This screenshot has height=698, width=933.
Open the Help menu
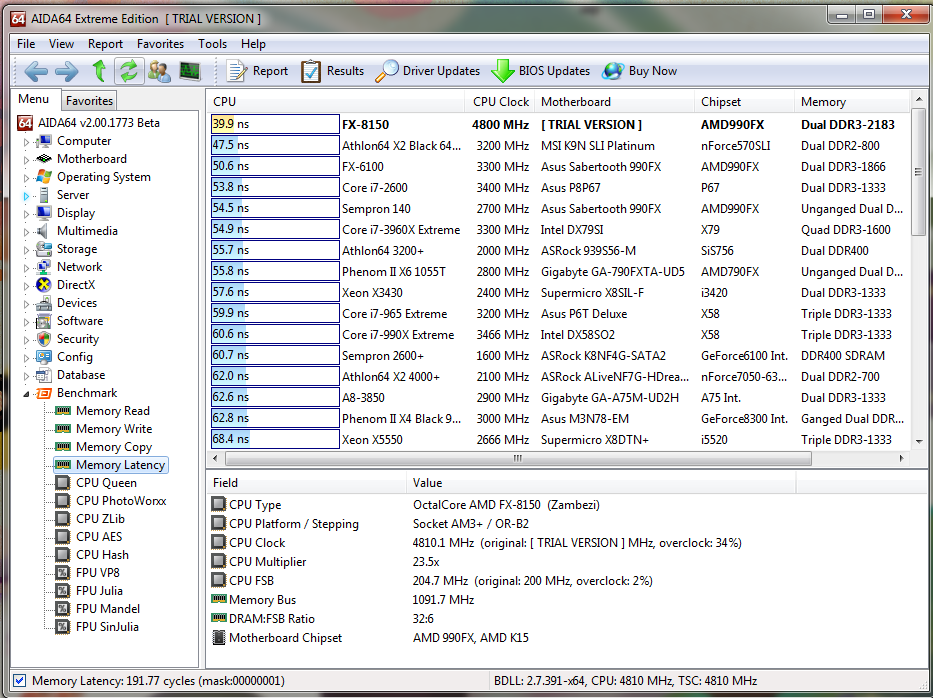click(x=253, y=43)
